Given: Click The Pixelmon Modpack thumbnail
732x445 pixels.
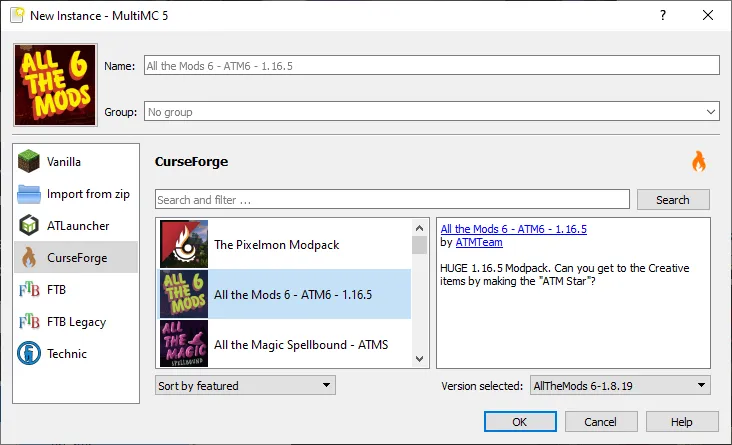Looking at the screenshot, I should coord(184,244).
